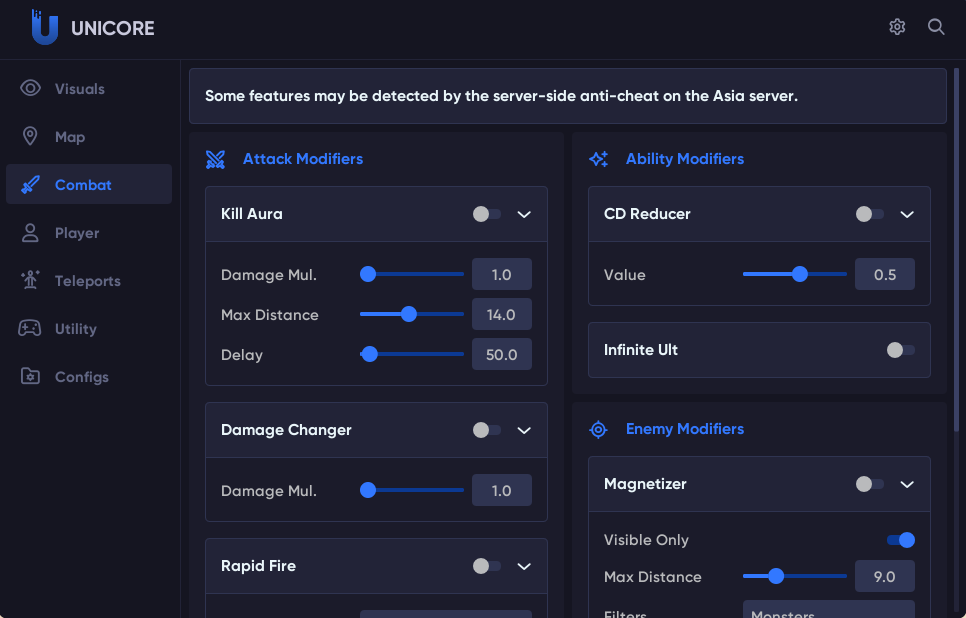
Task: Go to the Player section
Action: click(89, 232)
